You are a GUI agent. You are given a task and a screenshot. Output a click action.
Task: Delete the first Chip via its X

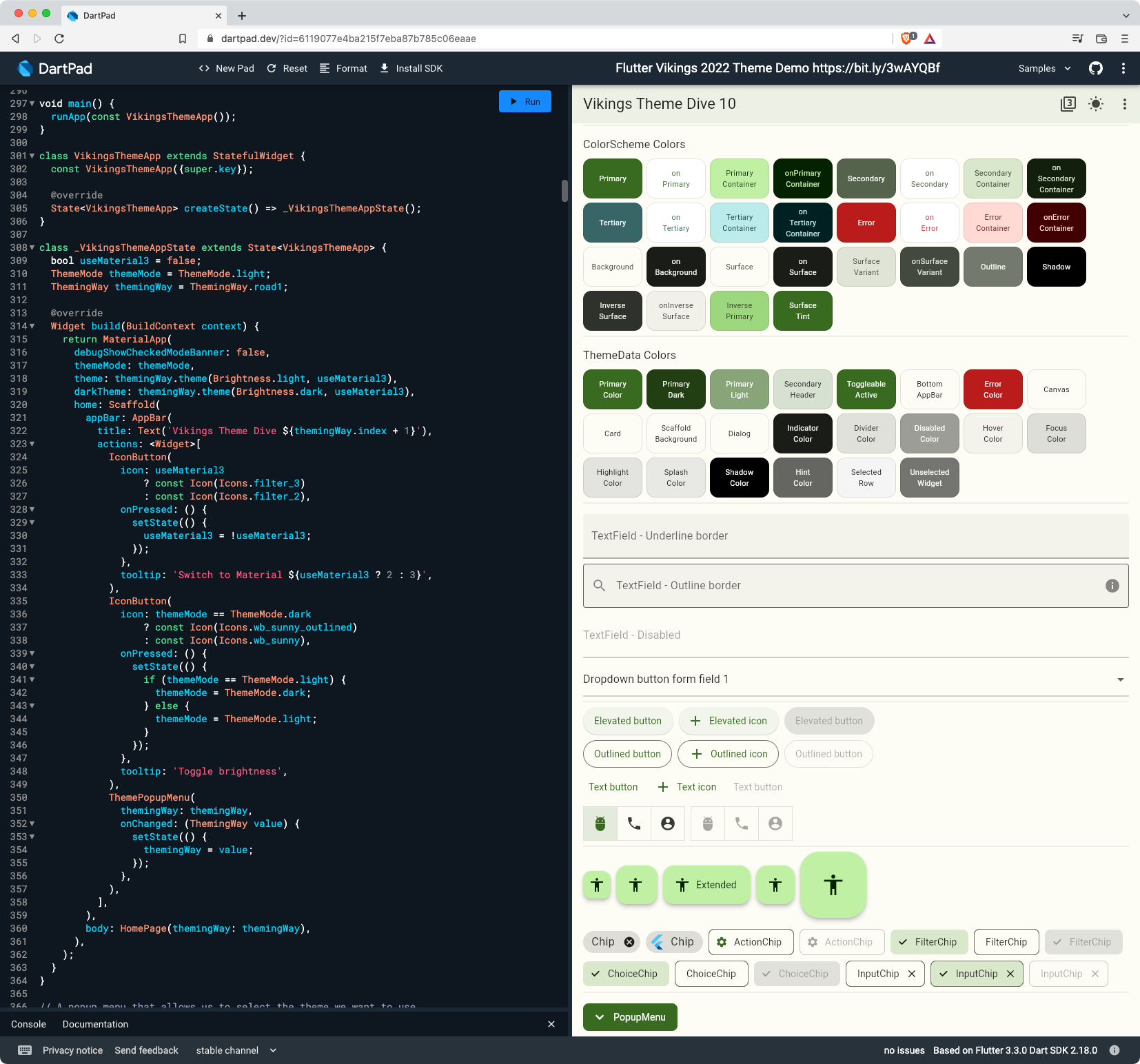click(x=629, y=942)
